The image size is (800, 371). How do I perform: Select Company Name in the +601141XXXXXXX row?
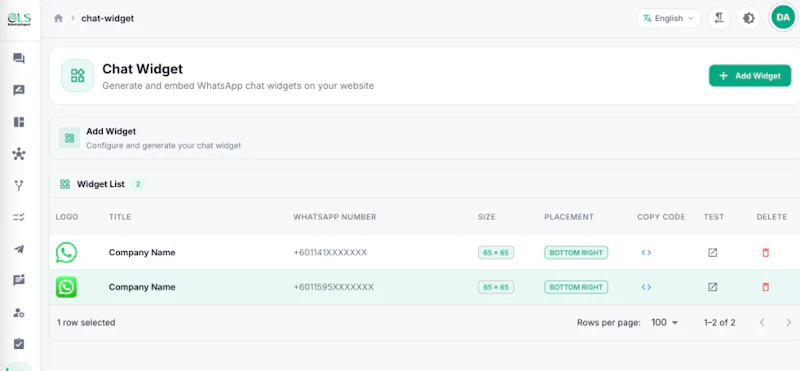click(x=142, y=253)
